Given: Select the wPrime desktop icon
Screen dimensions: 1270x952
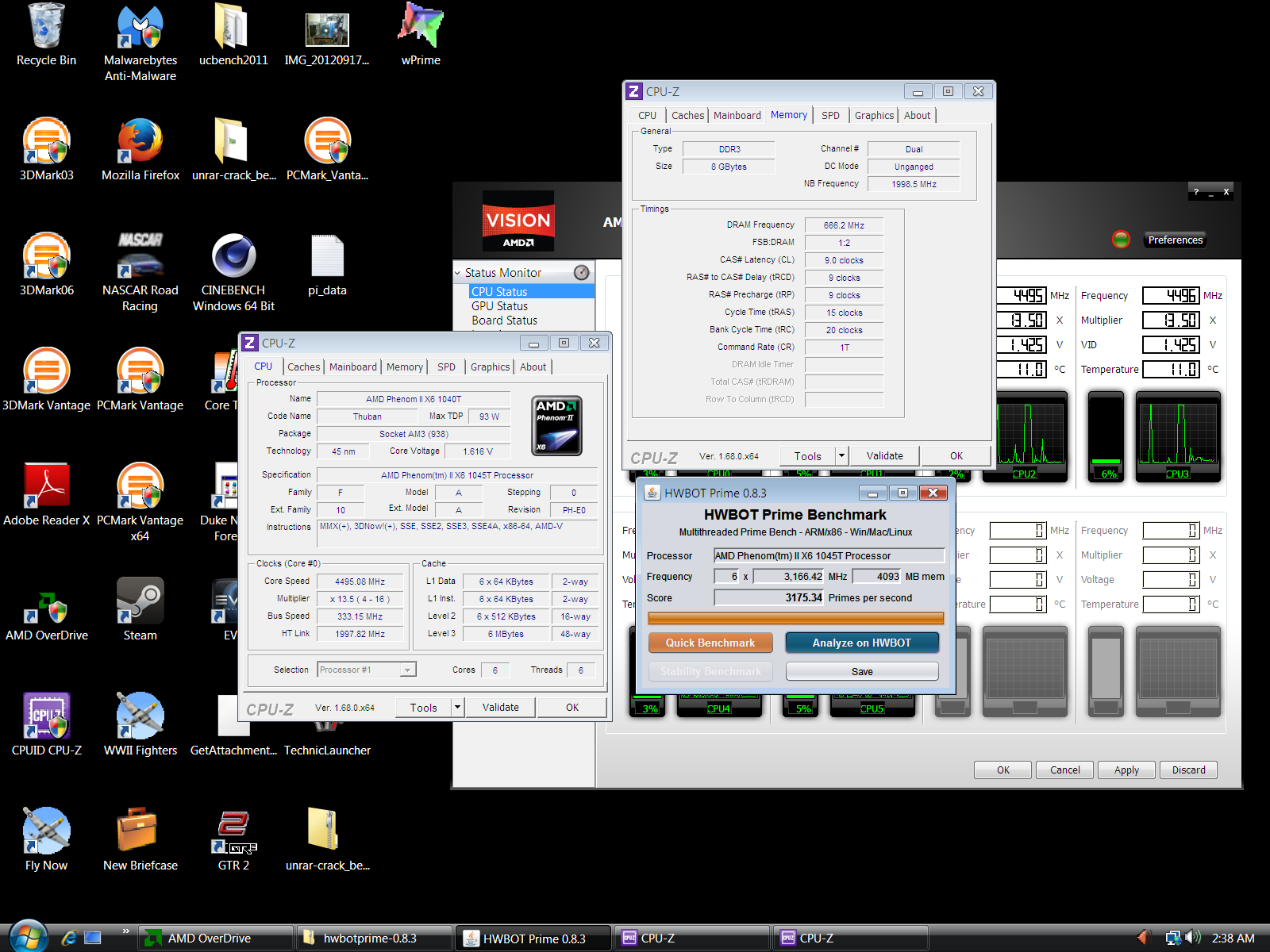Looking at the screenshot, I should click(421, 36).
